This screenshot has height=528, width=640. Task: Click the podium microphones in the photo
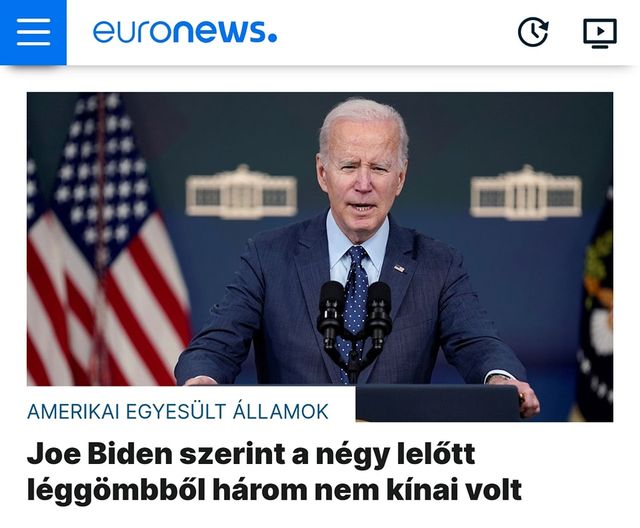354,318
